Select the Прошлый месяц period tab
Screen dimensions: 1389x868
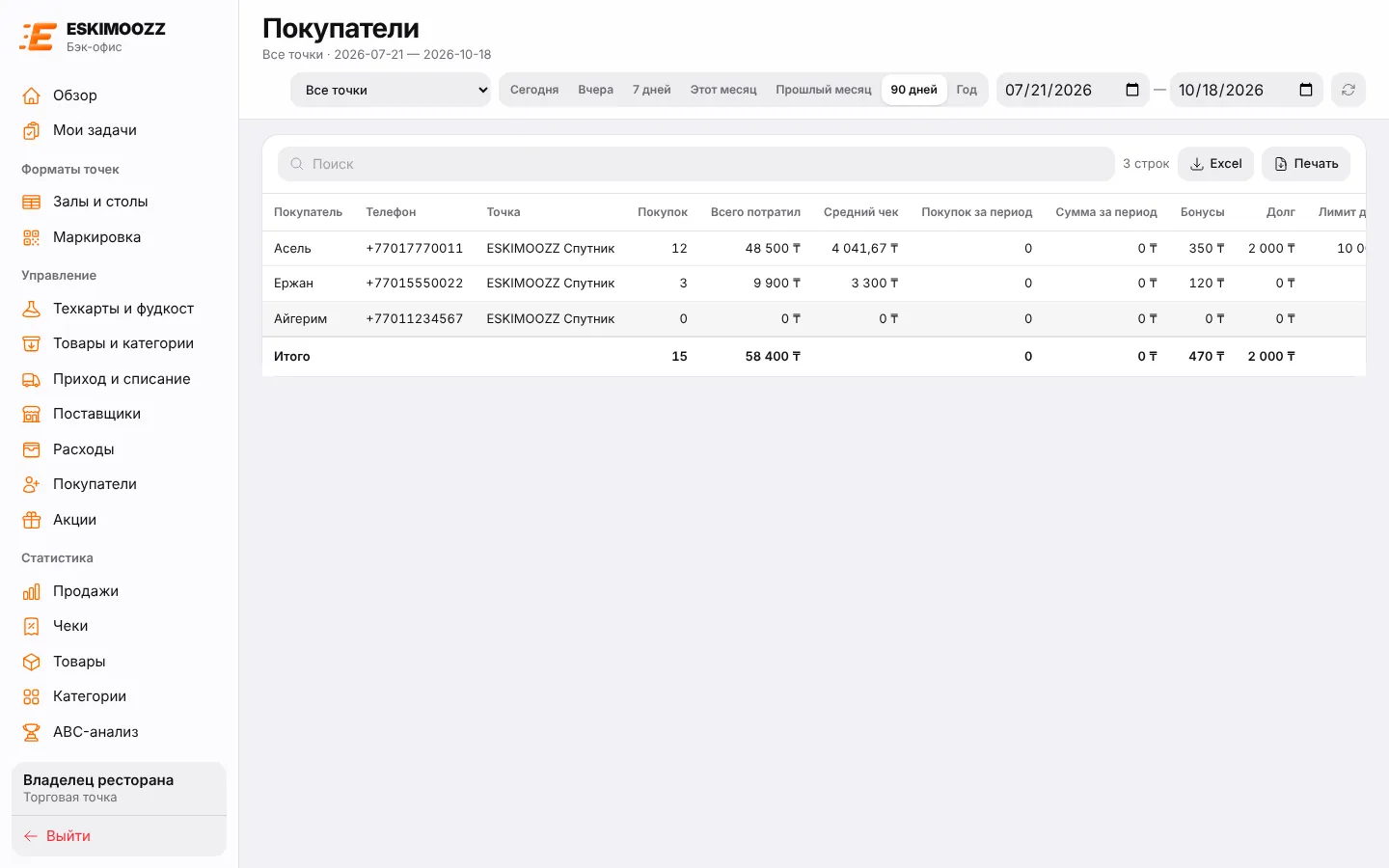click(824, 90)
